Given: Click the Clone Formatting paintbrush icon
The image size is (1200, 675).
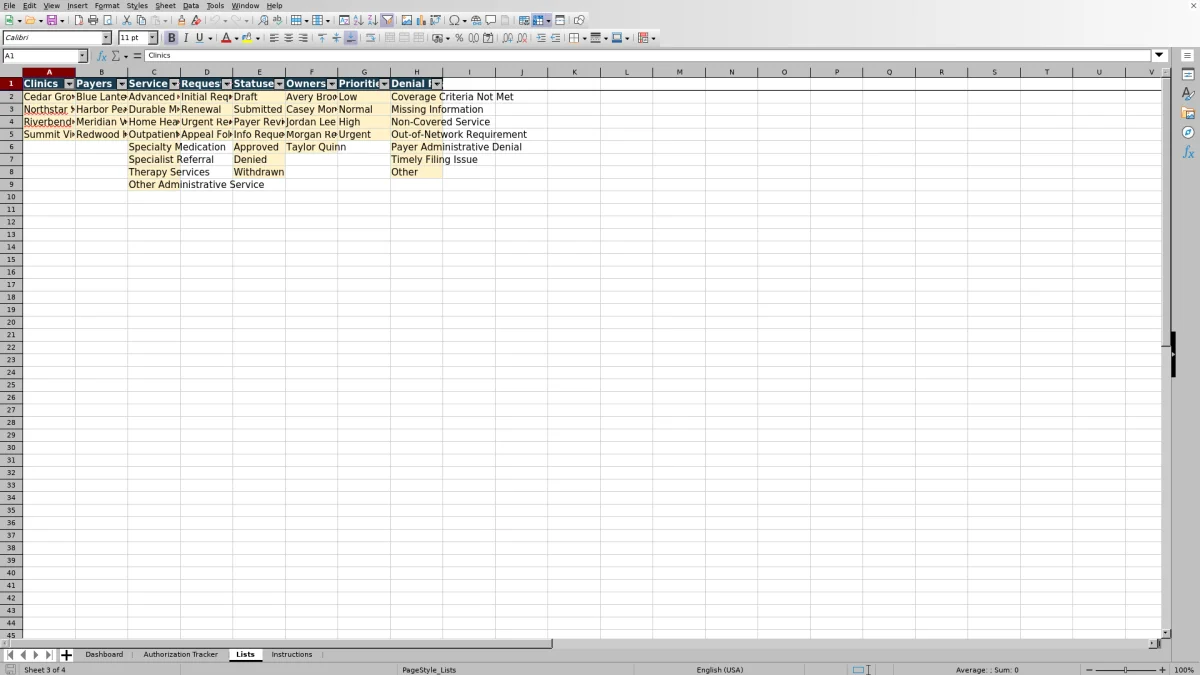Looking at the screenshot, I should [181, 20].
